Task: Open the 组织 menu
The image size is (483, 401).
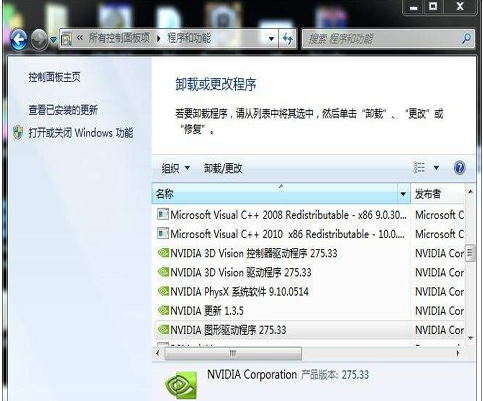Action: (175, 168)
